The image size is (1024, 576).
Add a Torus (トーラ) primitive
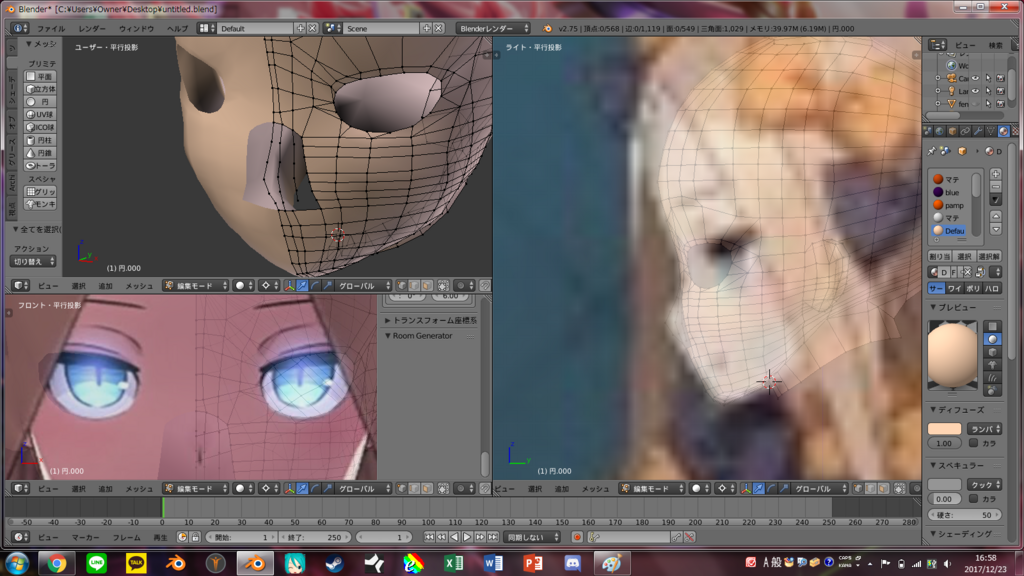(x=40, y=166)
